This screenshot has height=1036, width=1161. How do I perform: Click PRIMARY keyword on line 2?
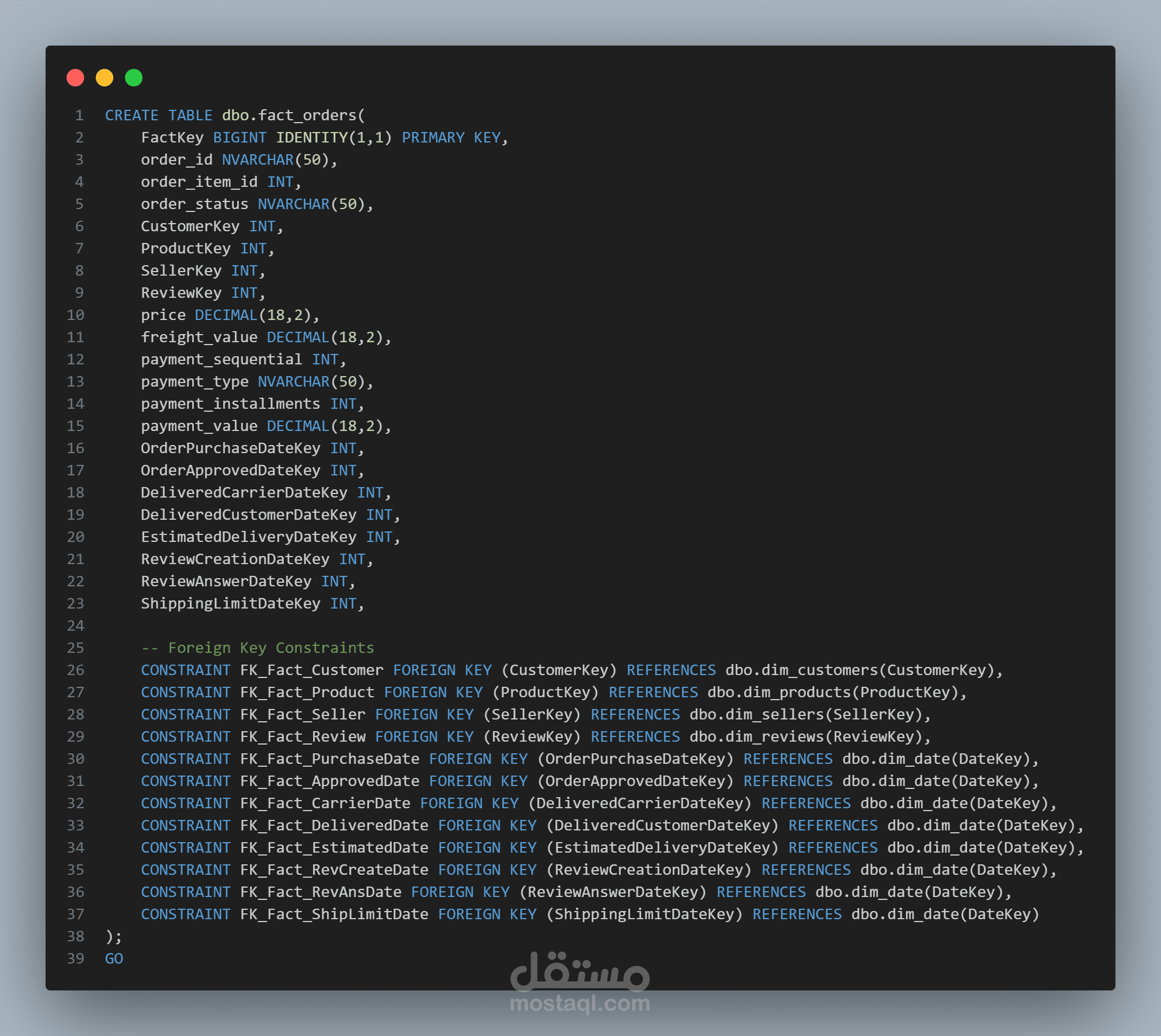click(433, 137)
